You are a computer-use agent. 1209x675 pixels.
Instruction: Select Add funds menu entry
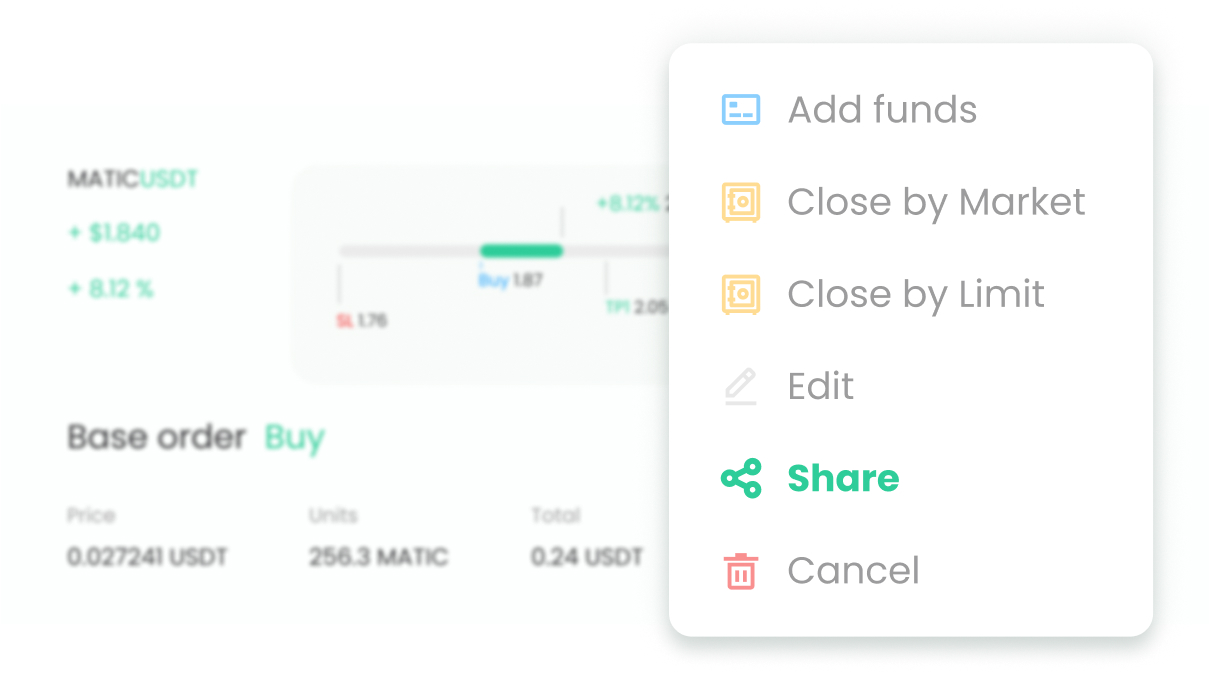pyautogui.click(x=882, y=109)
